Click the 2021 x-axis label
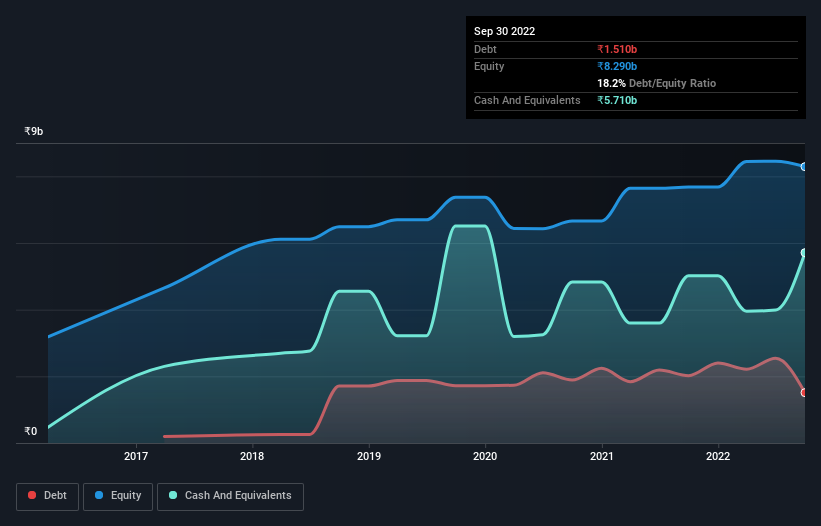821x526 pixels. 602,456
